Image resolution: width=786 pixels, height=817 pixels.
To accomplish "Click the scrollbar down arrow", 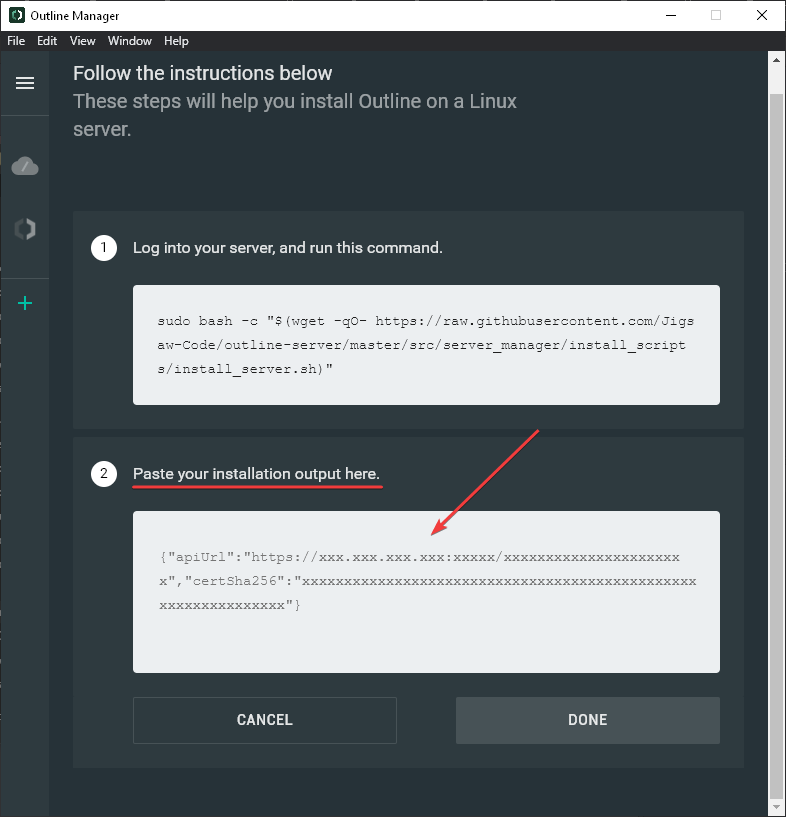I will 776,807.
